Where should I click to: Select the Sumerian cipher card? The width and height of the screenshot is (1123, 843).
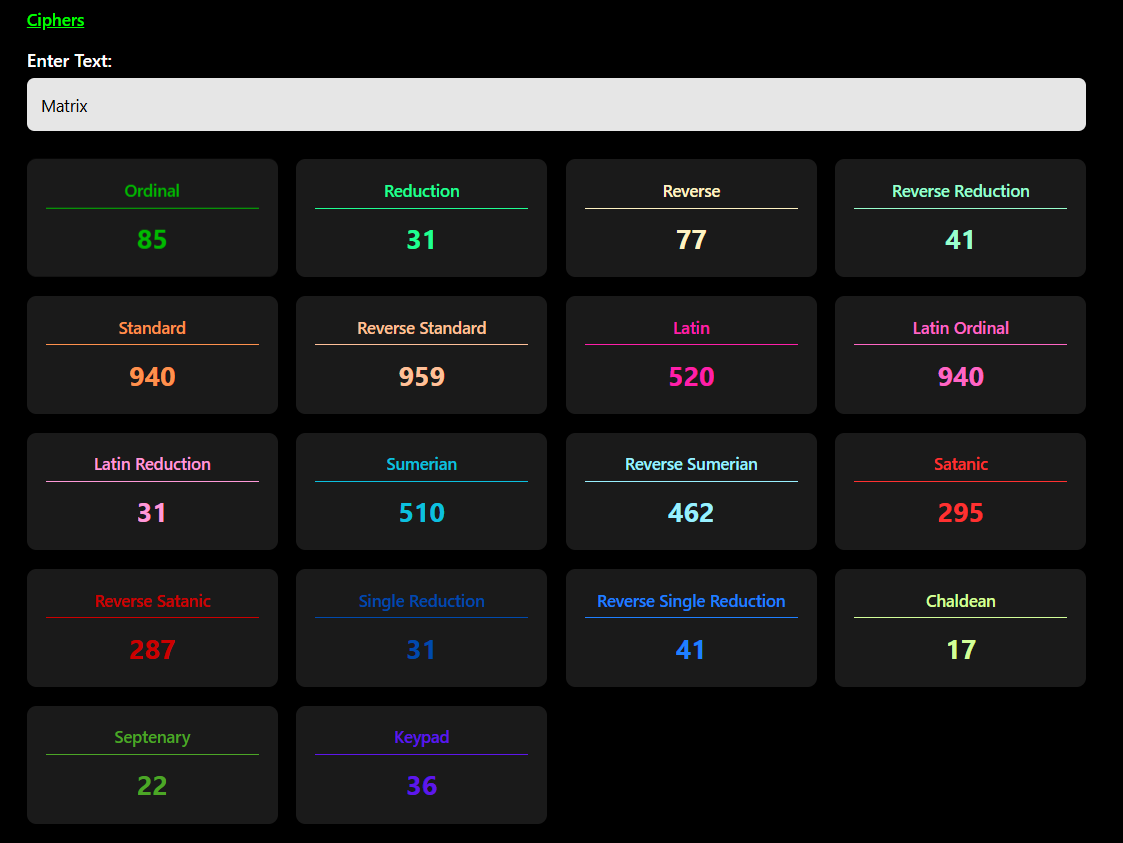point(421,491)
